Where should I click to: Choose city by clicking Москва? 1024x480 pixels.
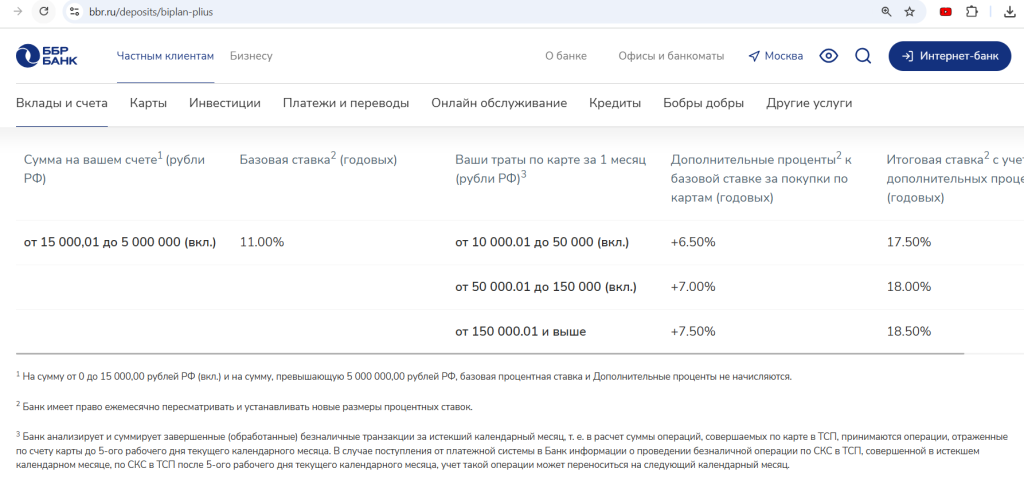[x=784, y=56]
